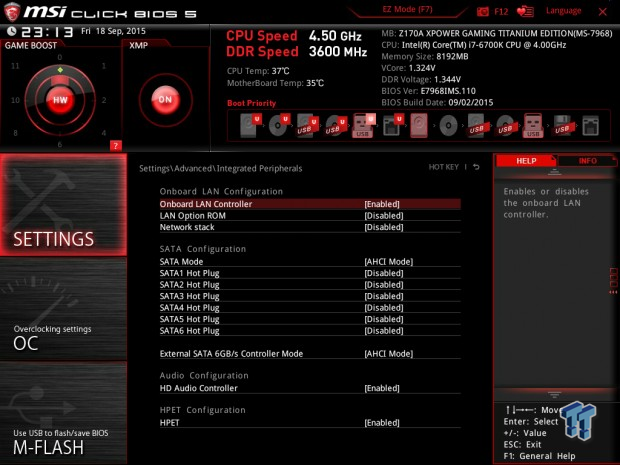Viewport: 620px width, 465px height.
Task: Click the Boot Priority heading
Action: tap(251, 103)
